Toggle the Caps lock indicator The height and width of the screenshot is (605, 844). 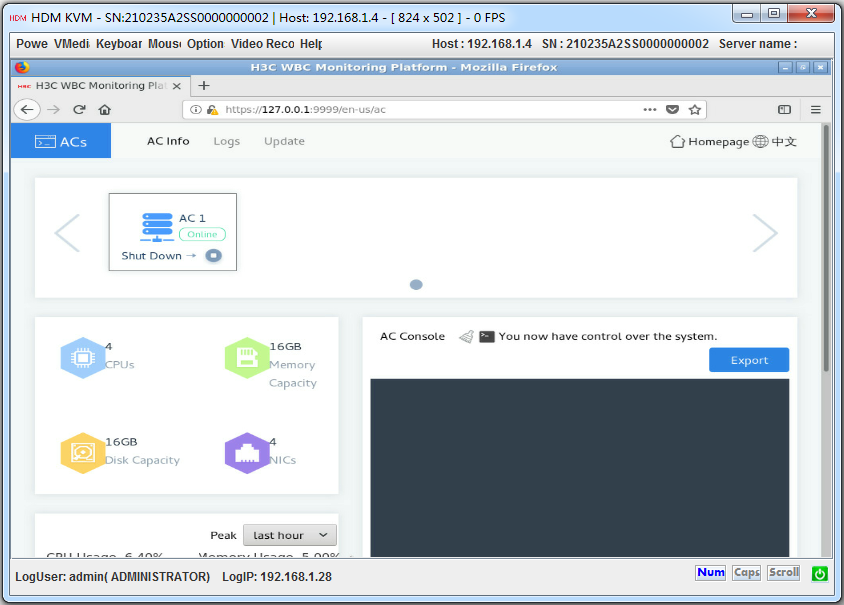[747, 573]
